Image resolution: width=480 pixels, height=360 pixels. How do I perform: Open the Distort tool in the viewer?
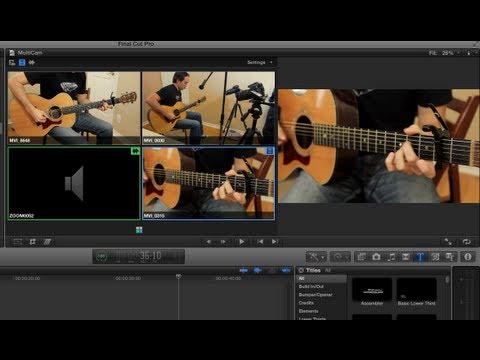47,242
